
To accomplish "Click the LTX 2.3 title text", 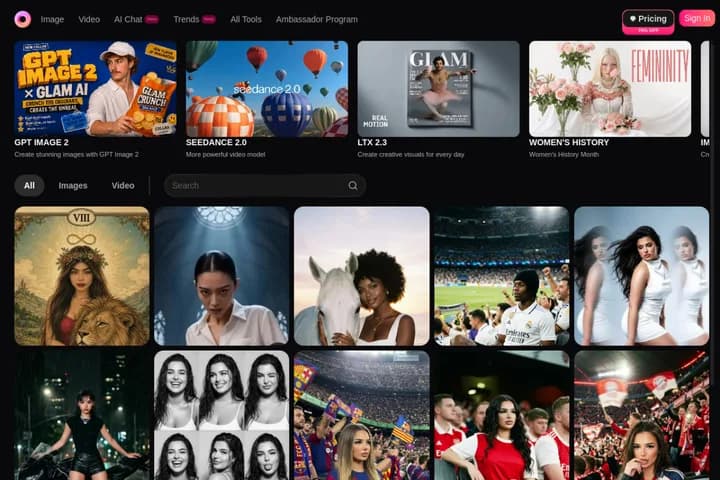I will pyautogui.click(x=372, y=142).
